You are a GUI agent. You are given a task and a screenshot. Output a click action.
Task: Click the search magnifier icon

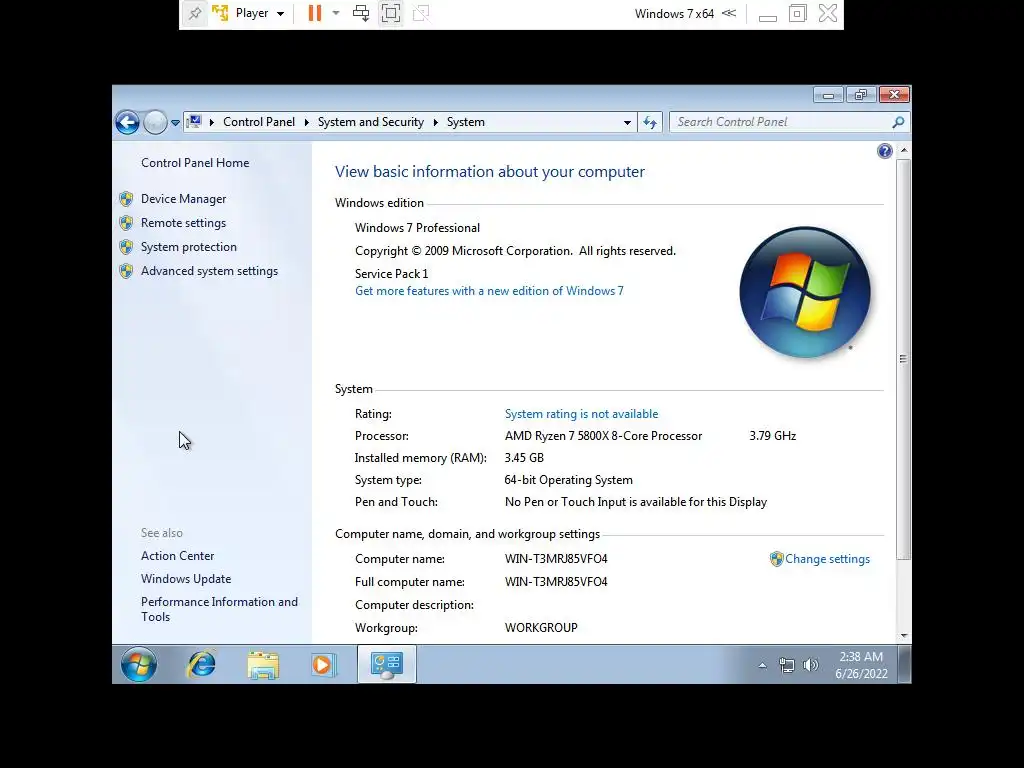pyautogui.click(x=899, y=122)
